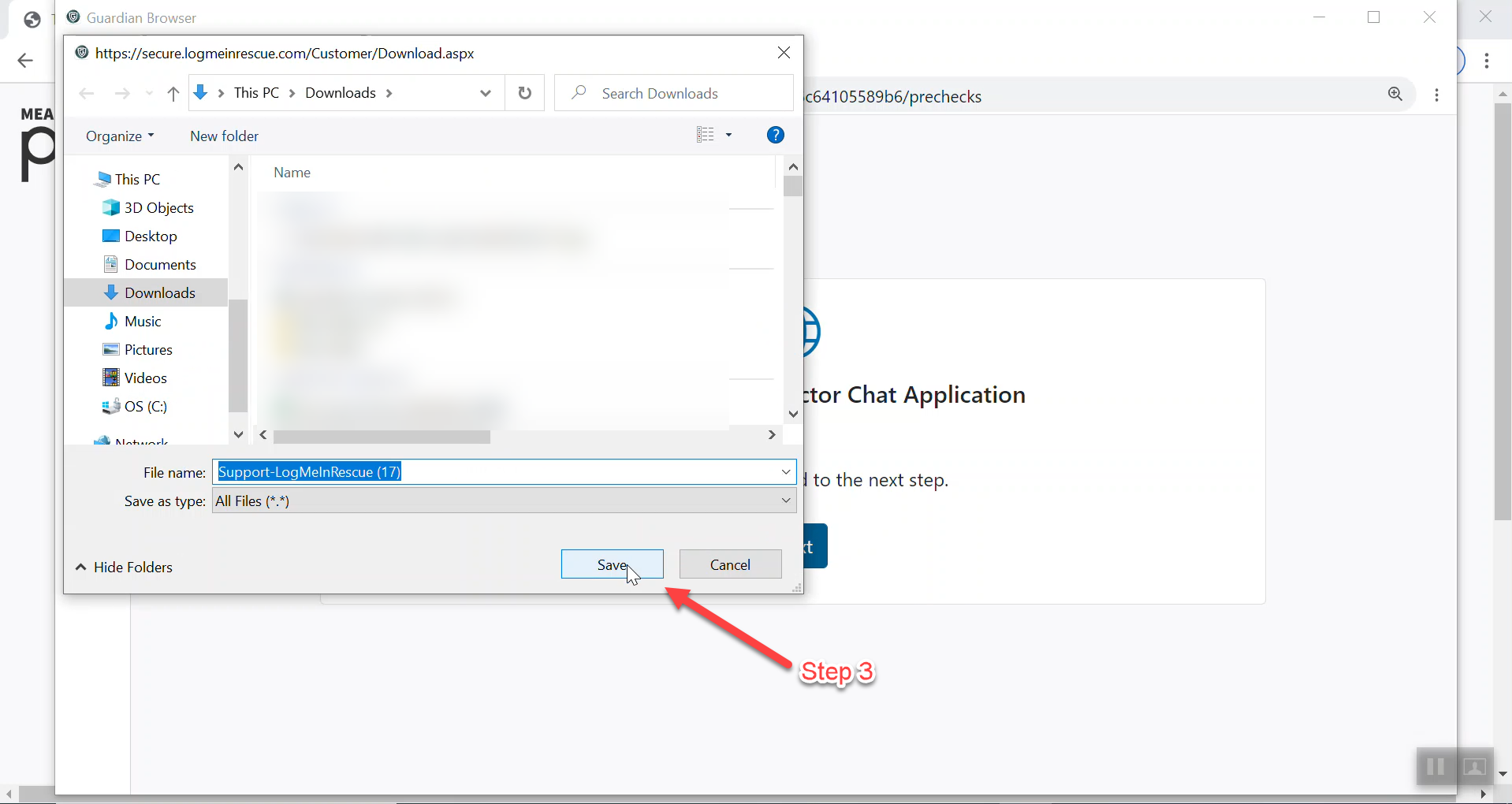Go up one folder level
Image resolution: width=1512 pixels, height=804 pixels.
point(173,94)
